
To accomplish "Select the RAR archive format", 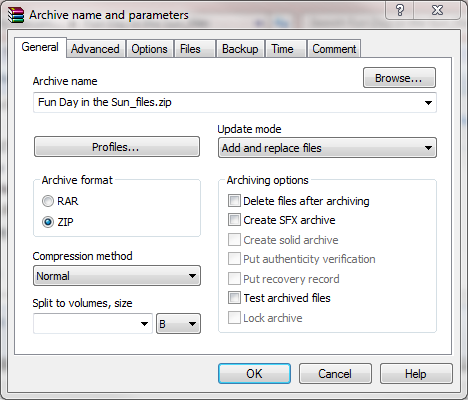I will click(x=48, y=201).
